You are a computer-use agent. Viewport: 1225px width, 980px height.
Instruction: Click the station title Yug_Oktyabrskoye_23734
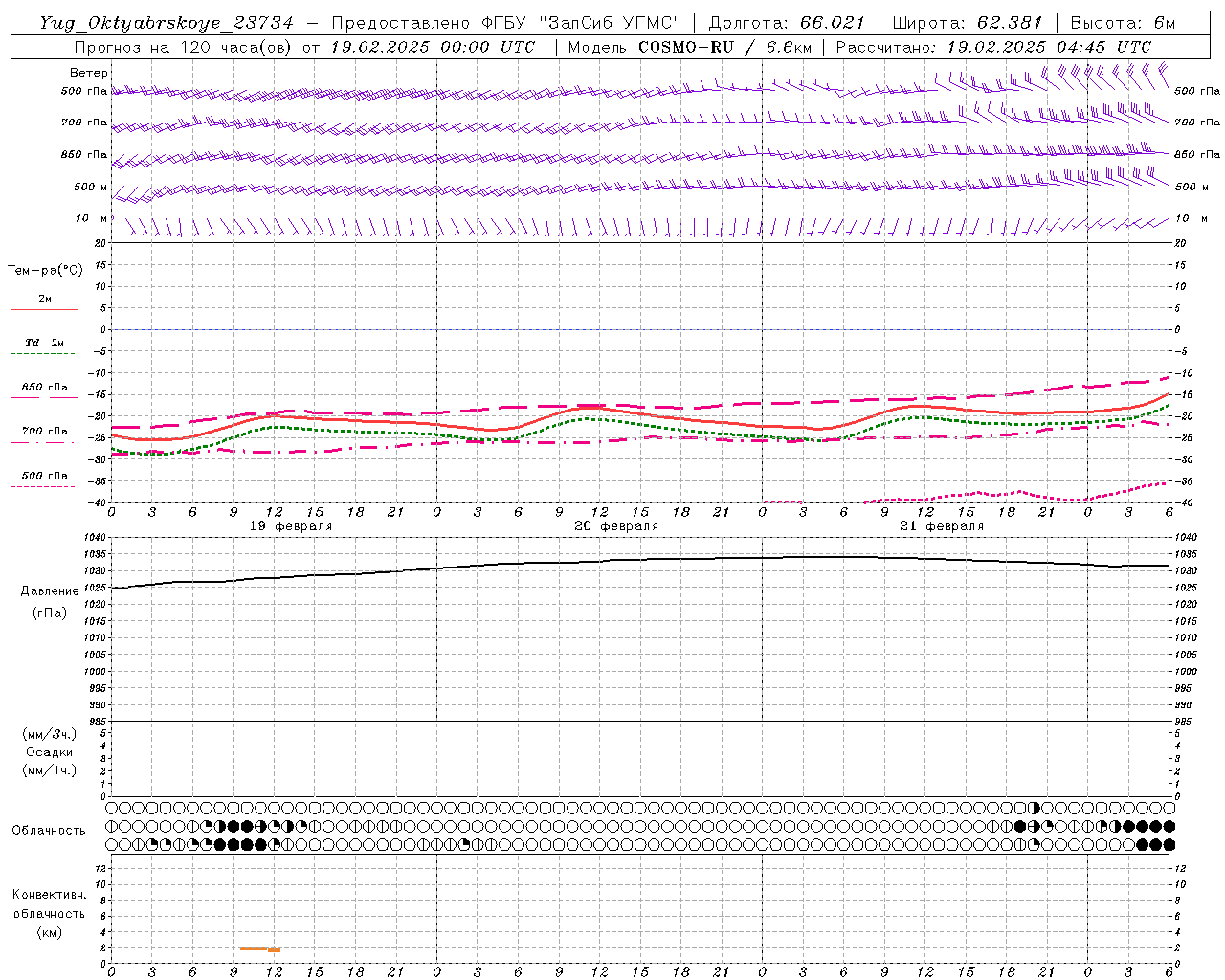(167, 23)
